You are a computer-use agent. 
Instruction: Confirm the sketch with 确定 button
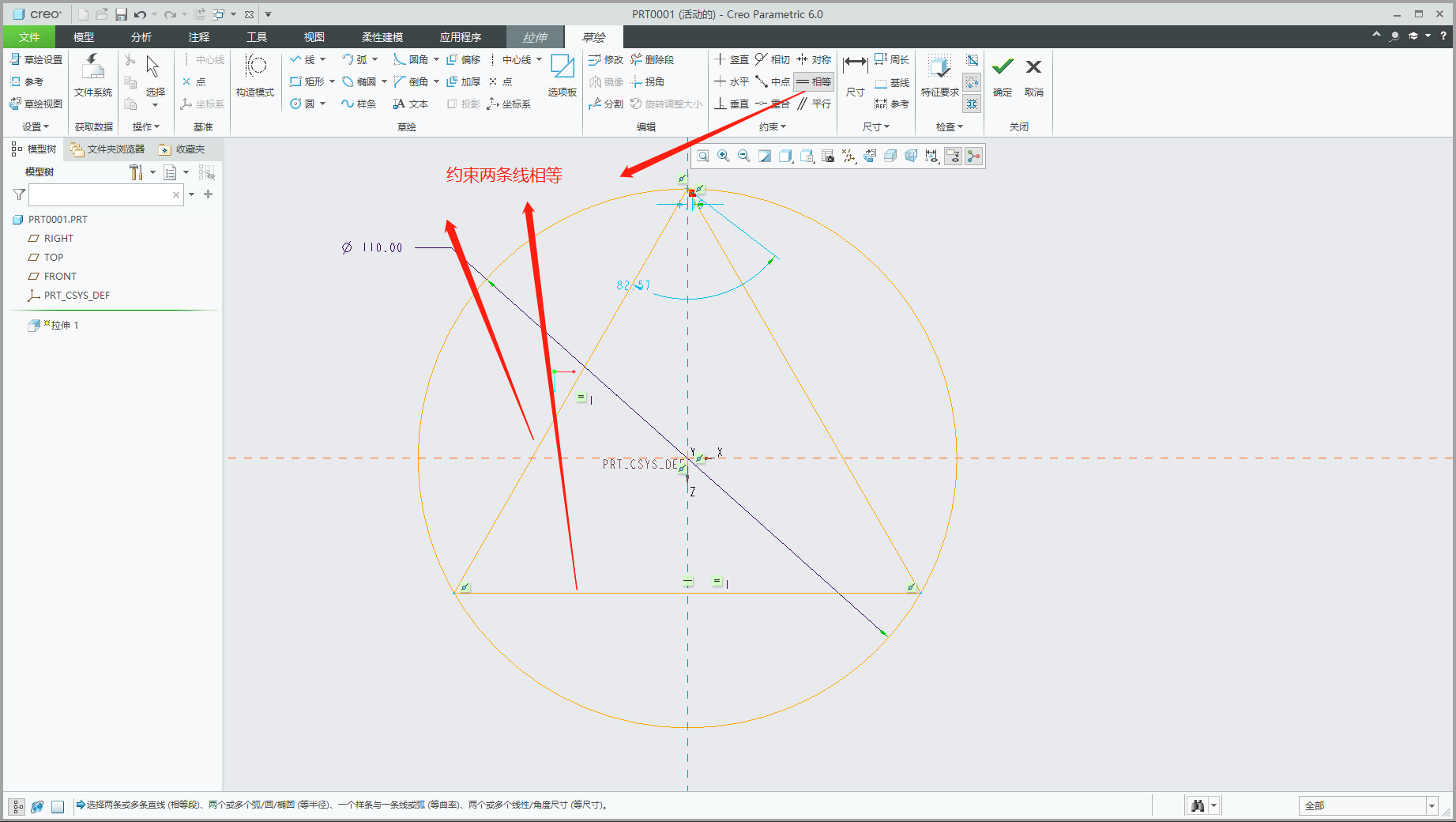coord(1003,75)
